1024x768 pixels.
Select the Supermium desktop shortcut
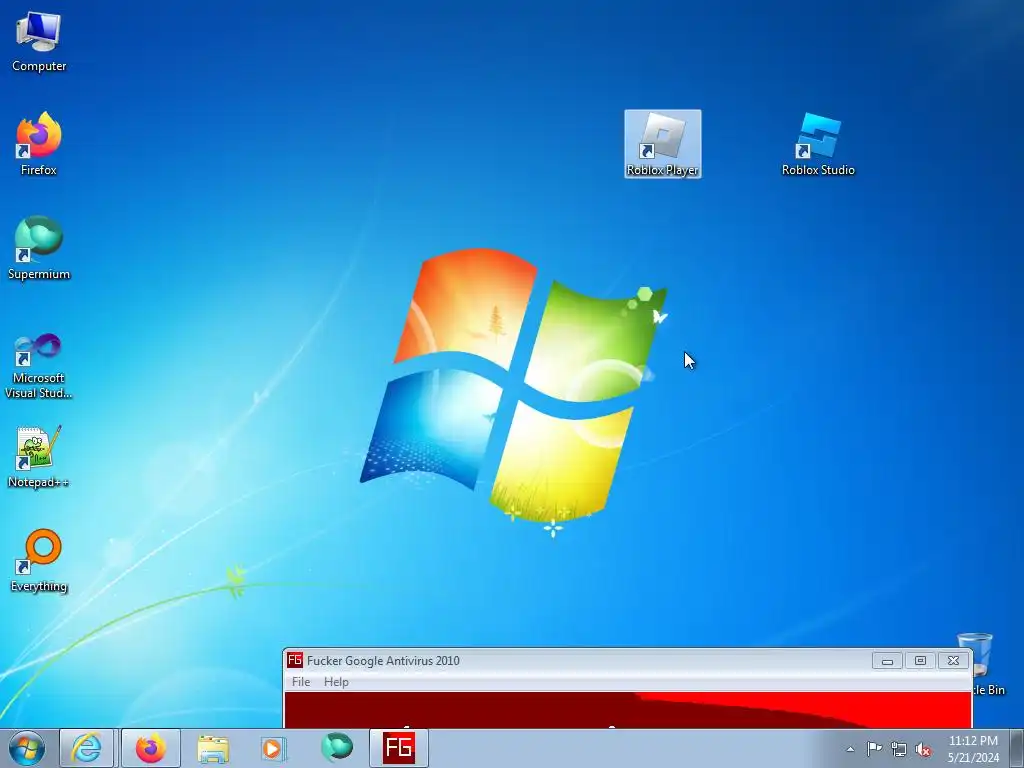pyautogui.click(x=39, y=248)
